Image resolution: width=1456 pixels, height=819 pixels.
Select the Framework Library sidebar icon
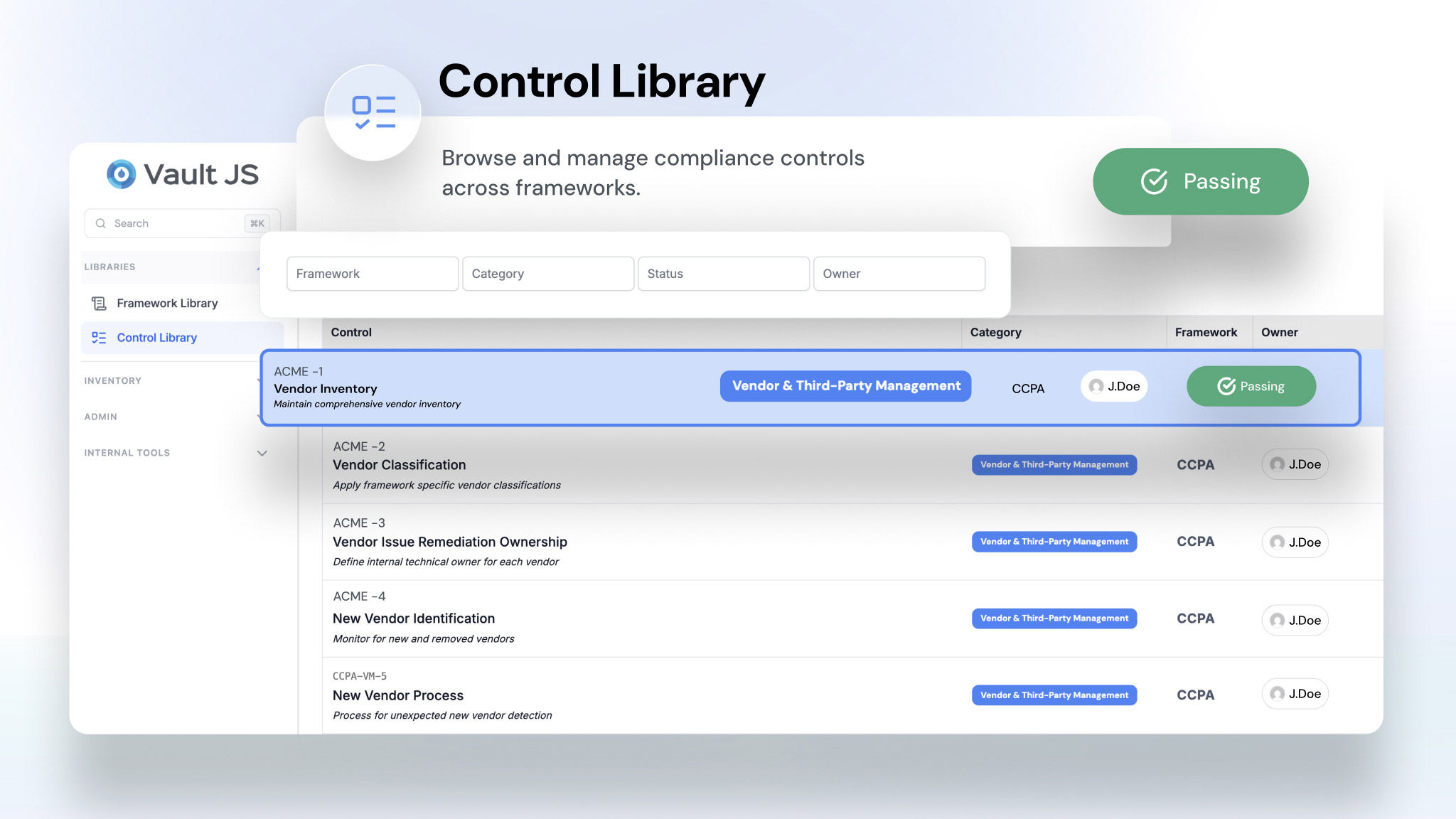click(x=99, y=303)
